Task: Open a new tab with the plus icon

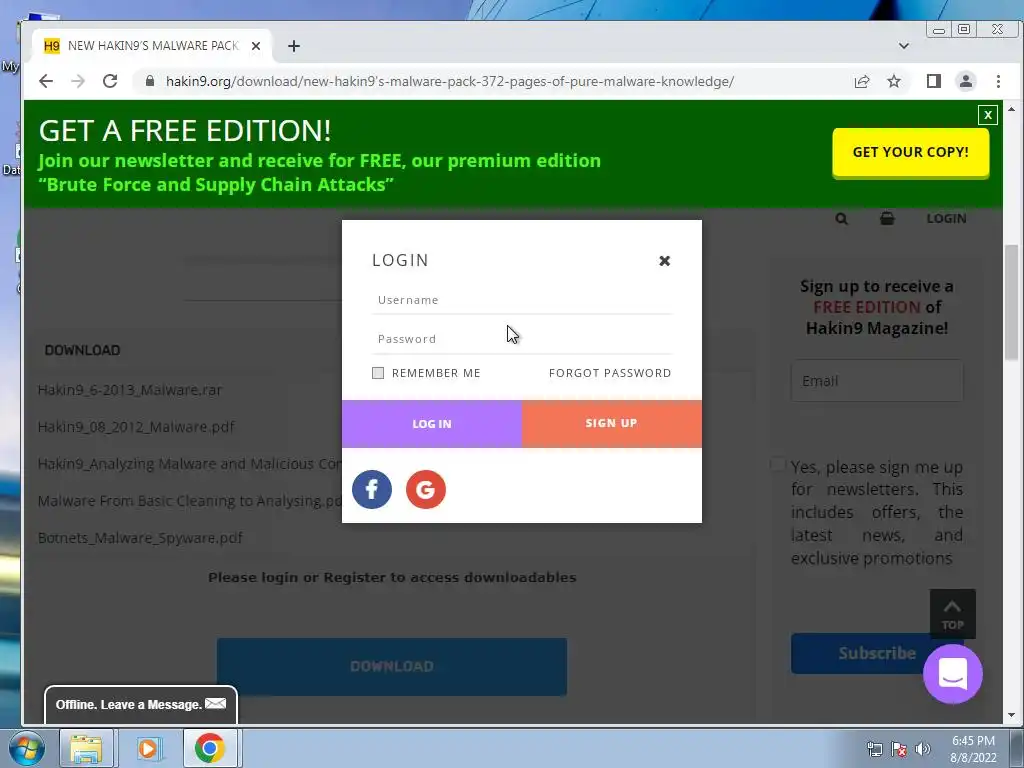Action: click(x=294, y=46)
